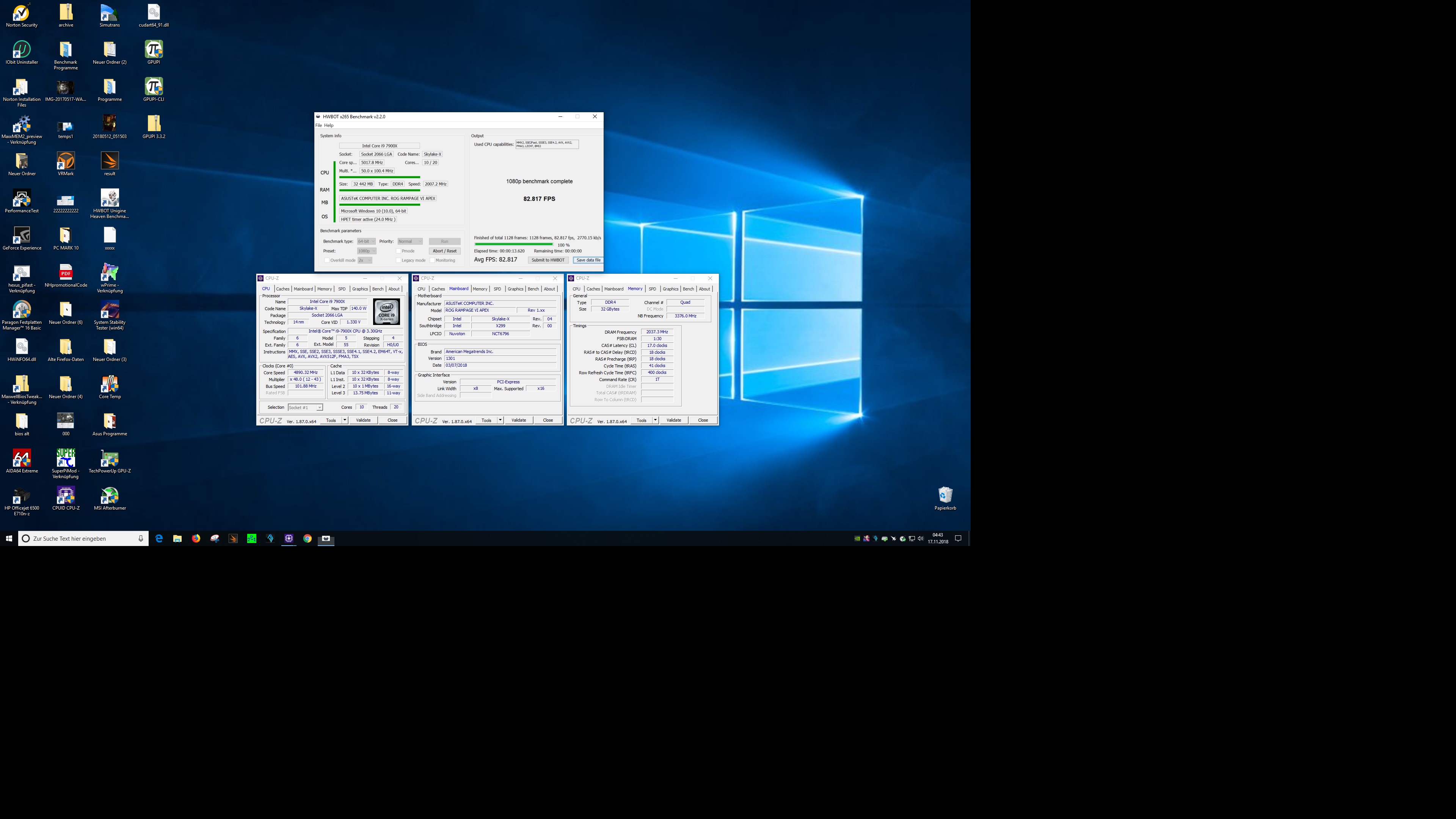Open the Core Temp desktop icon

(110, 387)
